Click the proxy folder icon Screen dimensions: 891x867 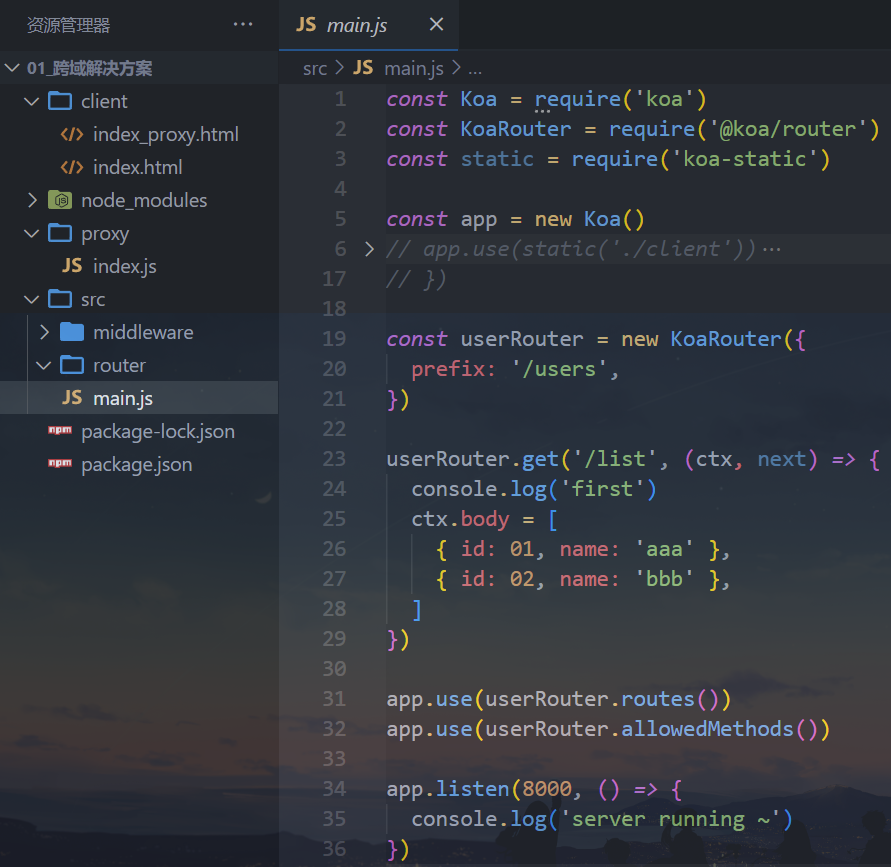[x=60, y=233]
